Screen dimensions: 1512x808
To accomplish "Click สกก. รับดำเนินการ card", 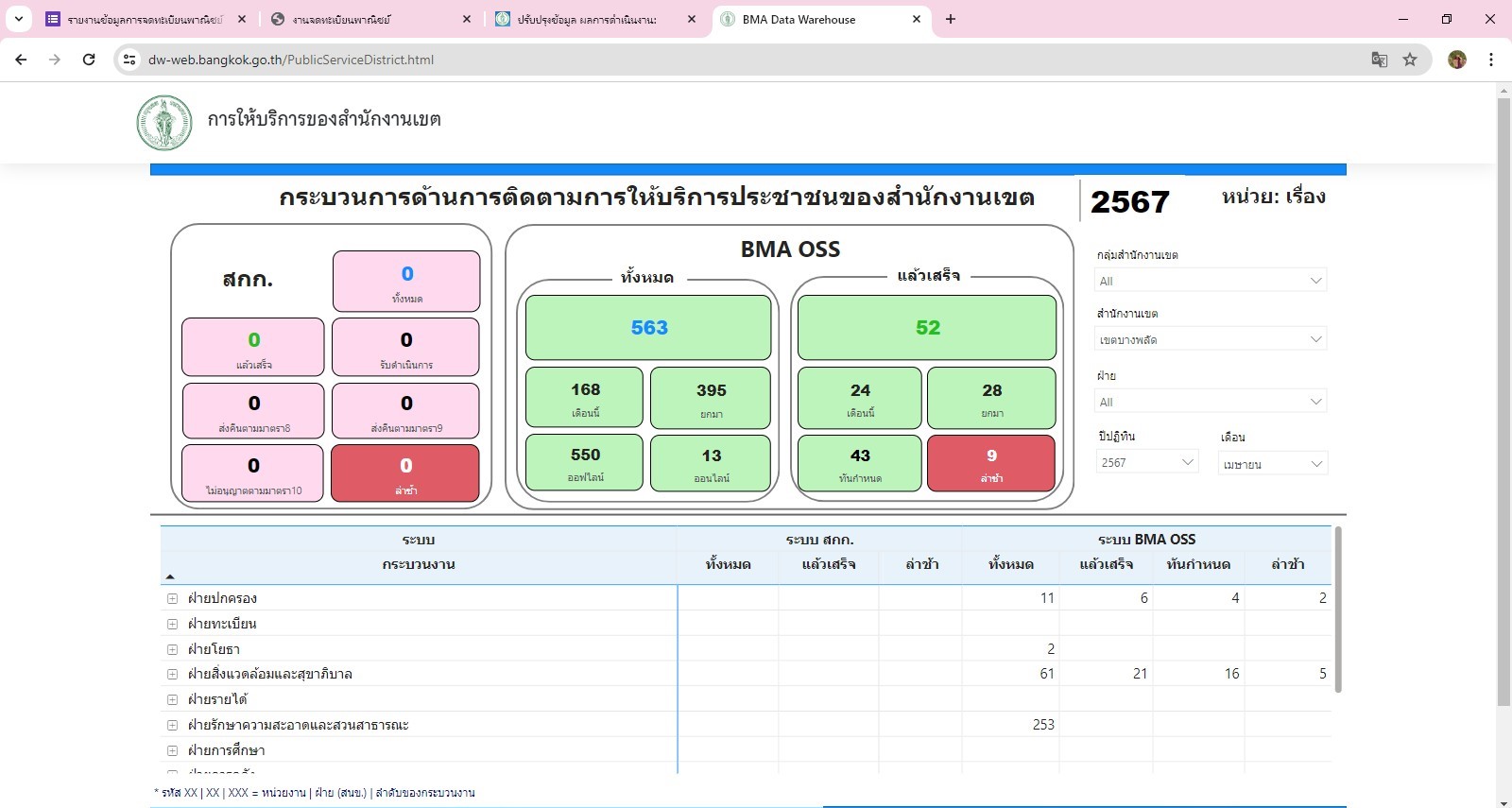I will tap(406, 347).
